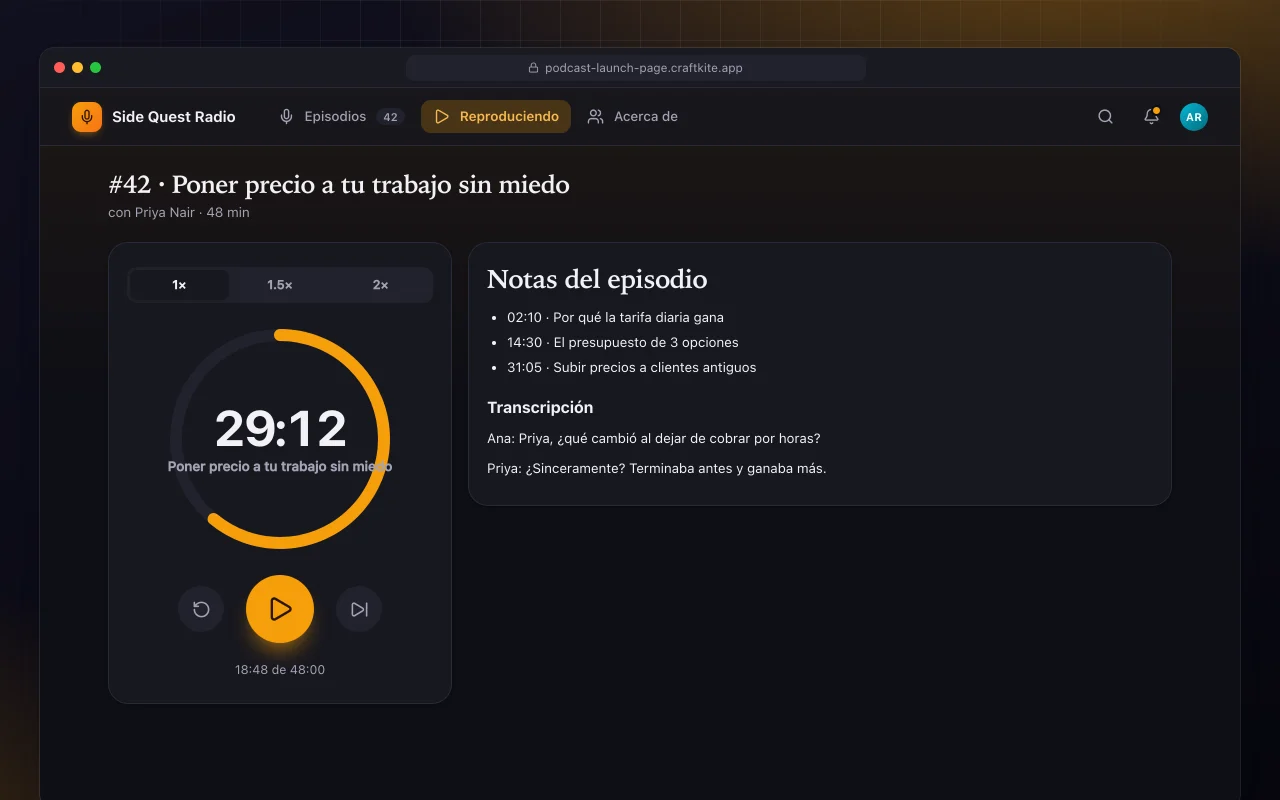Image resolution: width=1280 pixels, height=800 pixels.
Task: Click the Side Quest Radio title
Action: (x=174, y=117)
